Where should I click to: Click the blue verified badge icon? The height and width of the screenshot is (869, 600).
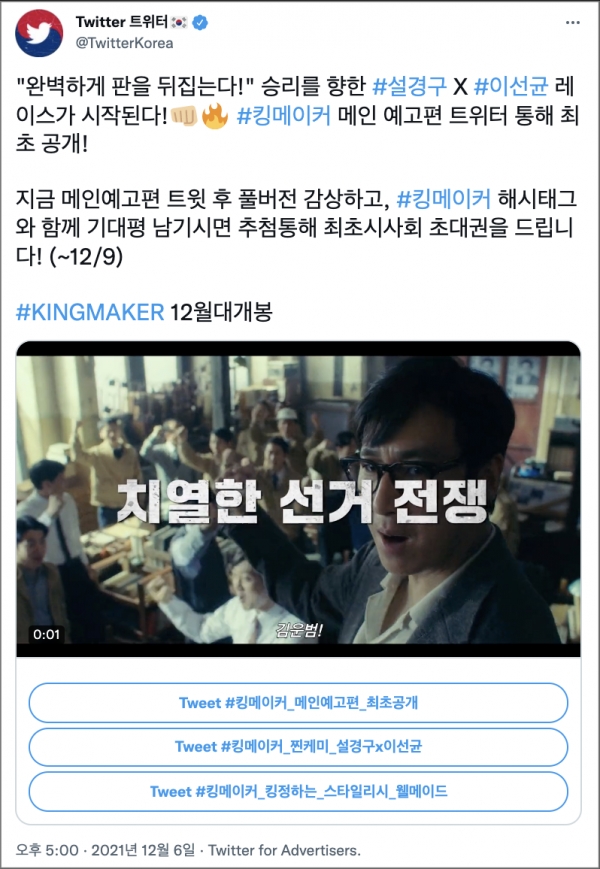(200, 23)
